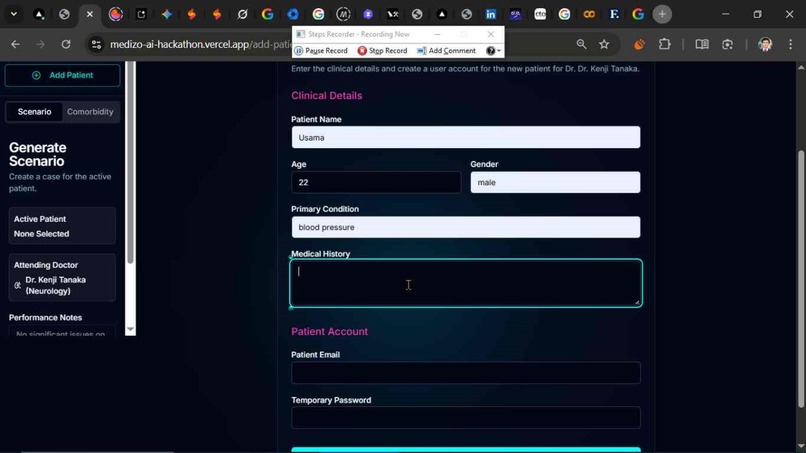Switch to the tab with E. icon

tap(614, 14)
